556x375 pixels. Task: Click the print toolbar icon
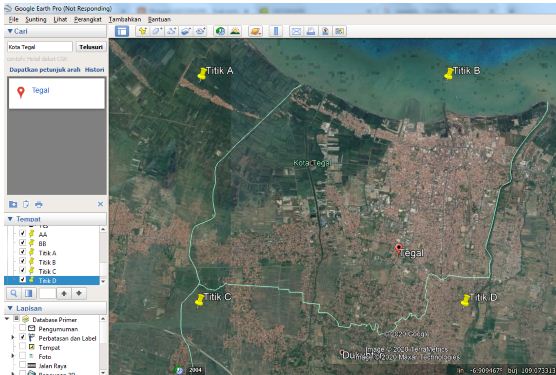point(311,31)
